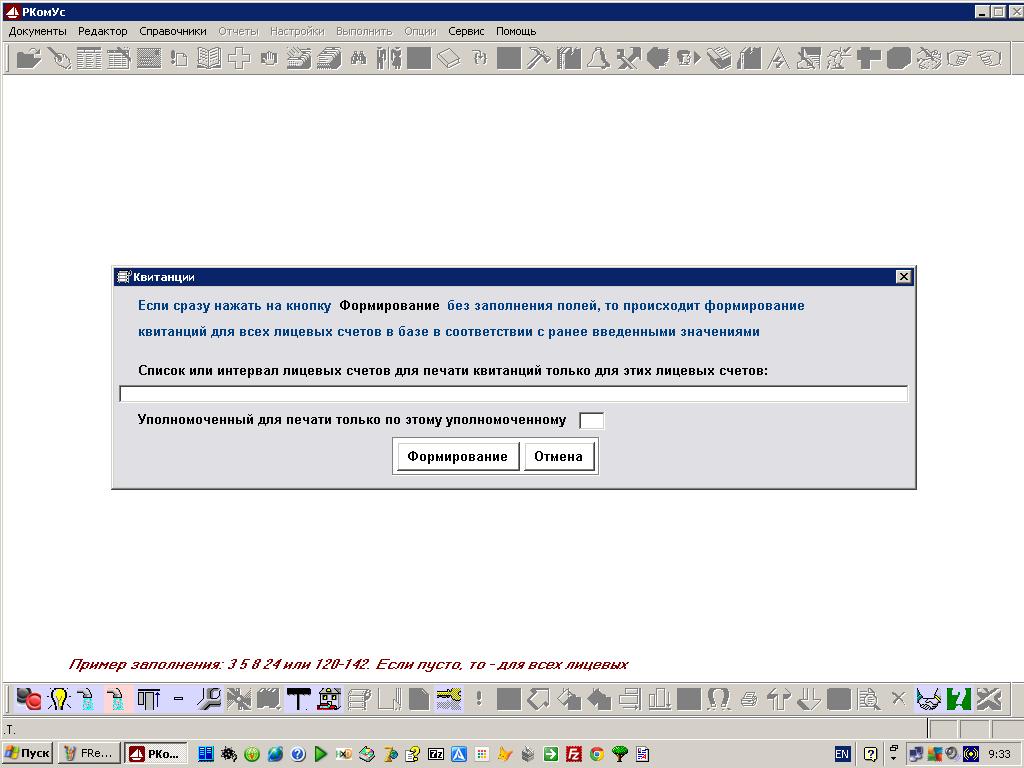Click the small Уполномоченный input box

click(x=592, y=421)
